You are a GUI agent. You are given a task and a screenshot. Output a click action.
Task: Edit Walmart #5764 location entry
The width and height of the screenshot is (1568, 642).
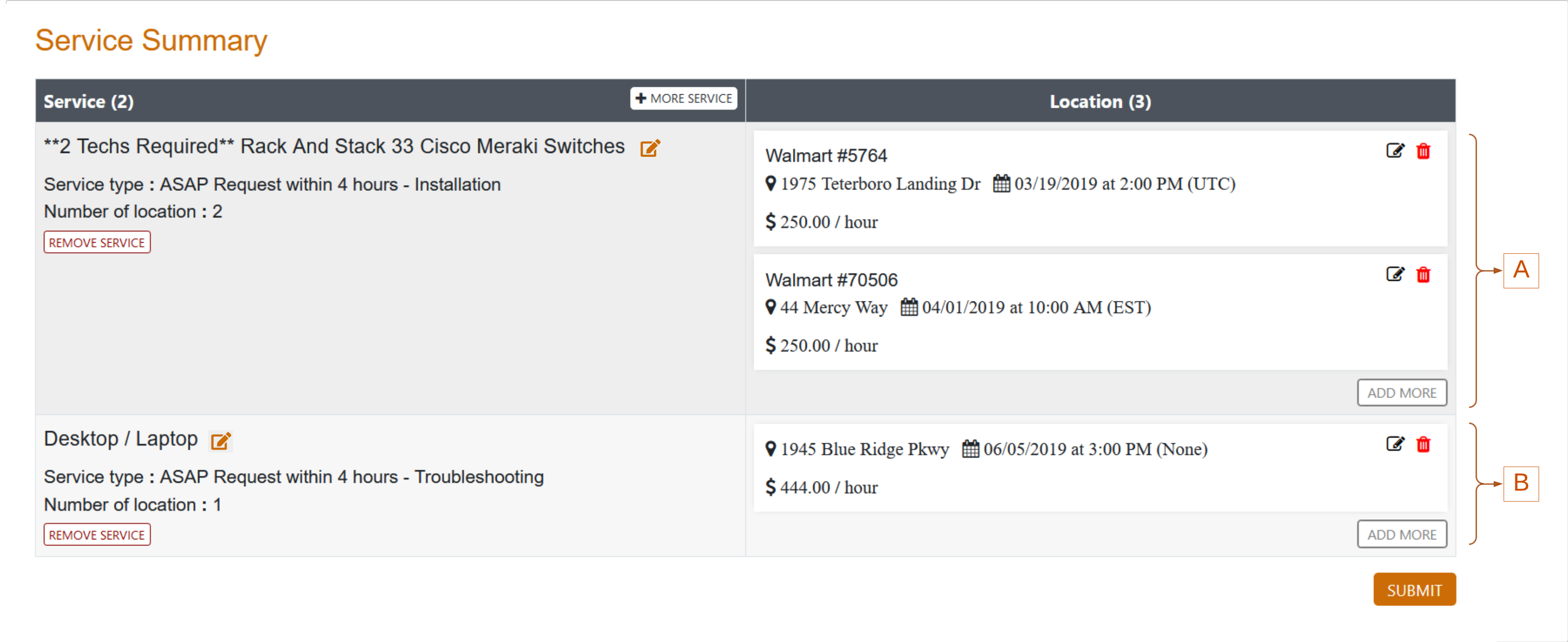point(1394,150)
